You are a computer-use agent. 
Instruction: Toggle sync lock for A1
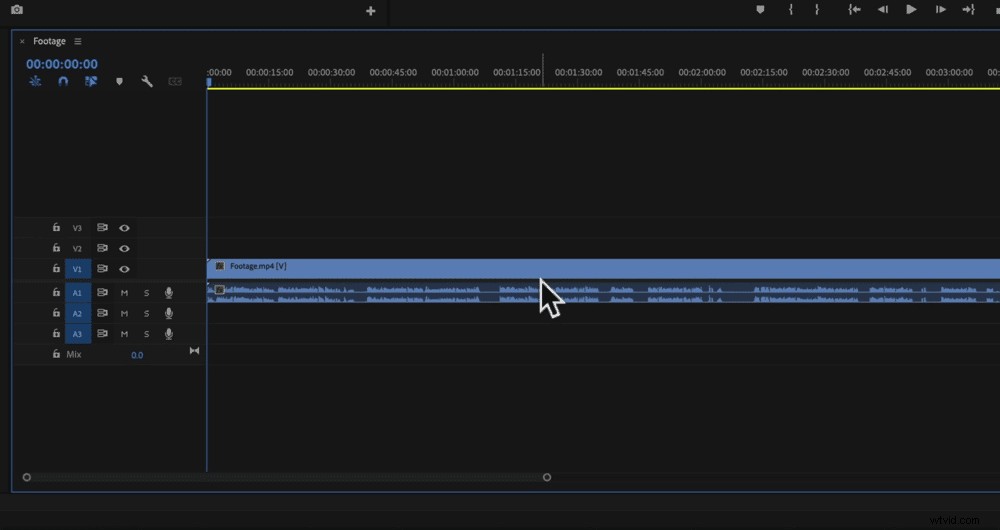(x=102, y=293)
